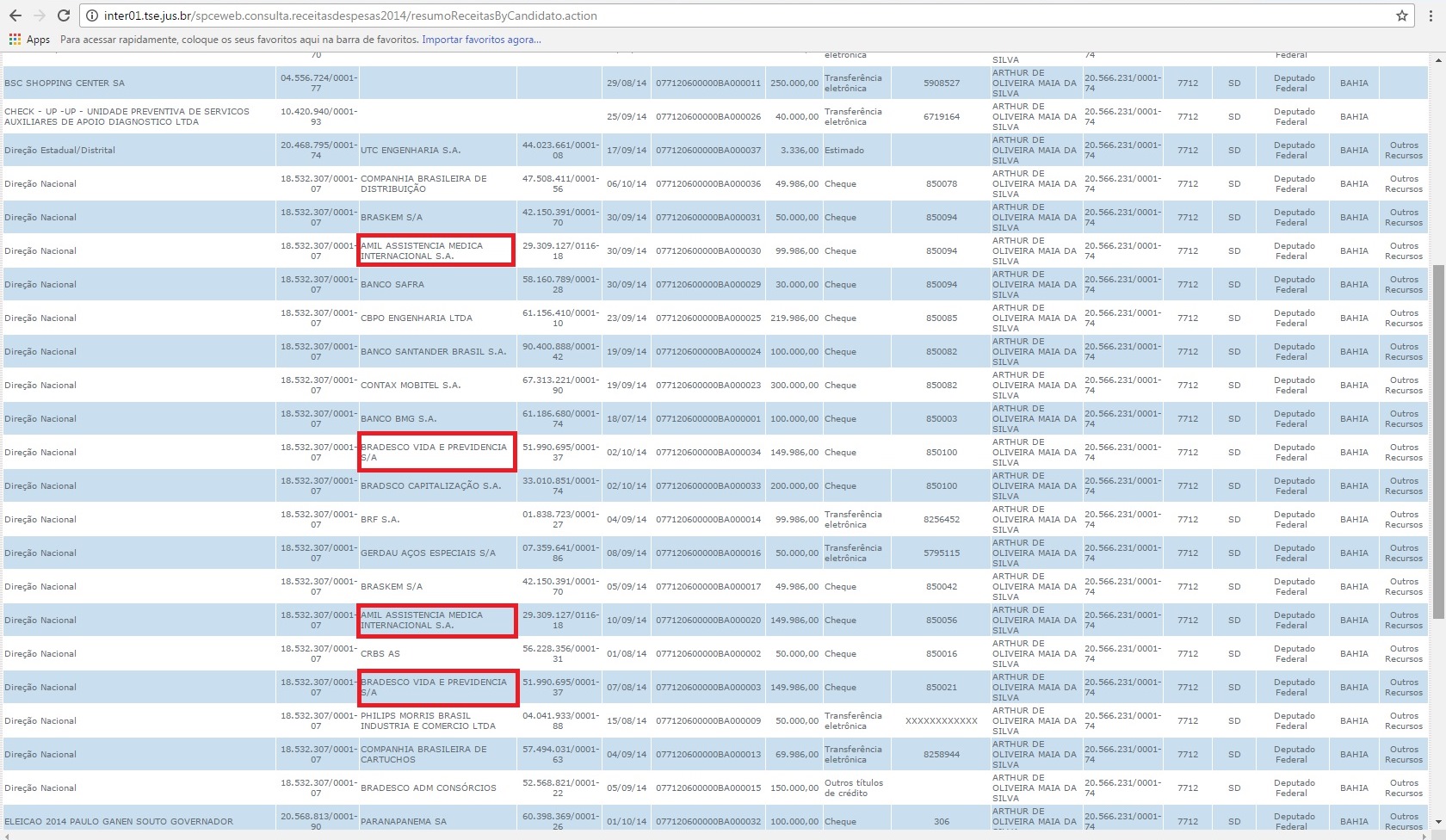Select 'PHILIPS MORRIS BRASIL INDUSTRIA E COMERCIO LTDA' cell
Viewport: 1446px width, 840px height.
point(437,721)
